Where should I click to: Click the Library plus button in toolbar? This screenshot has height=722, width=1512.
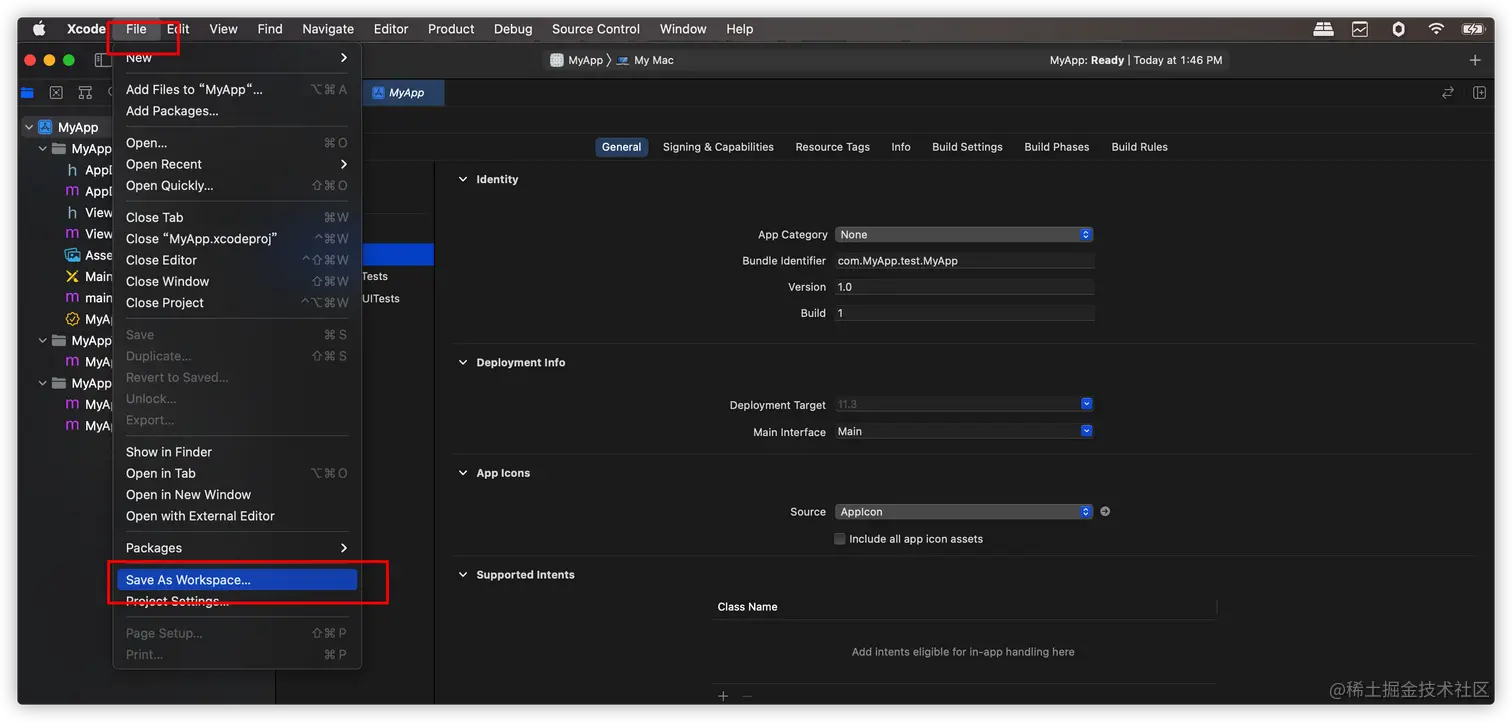[x=1475, y=60]
